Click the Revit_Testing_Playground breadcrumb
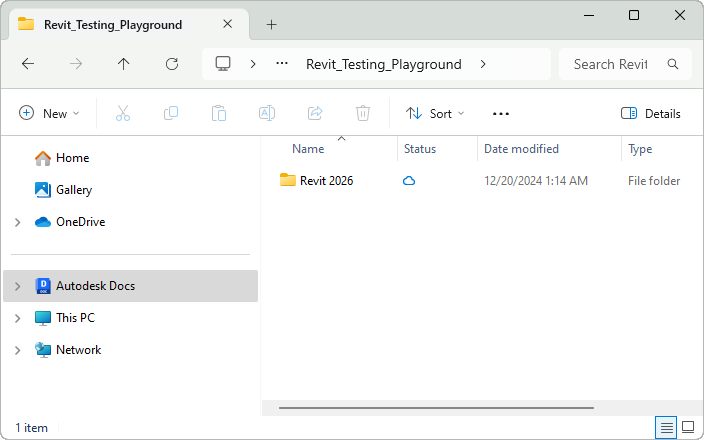This screenshot has height=440, width=704. tap(383, 64)
